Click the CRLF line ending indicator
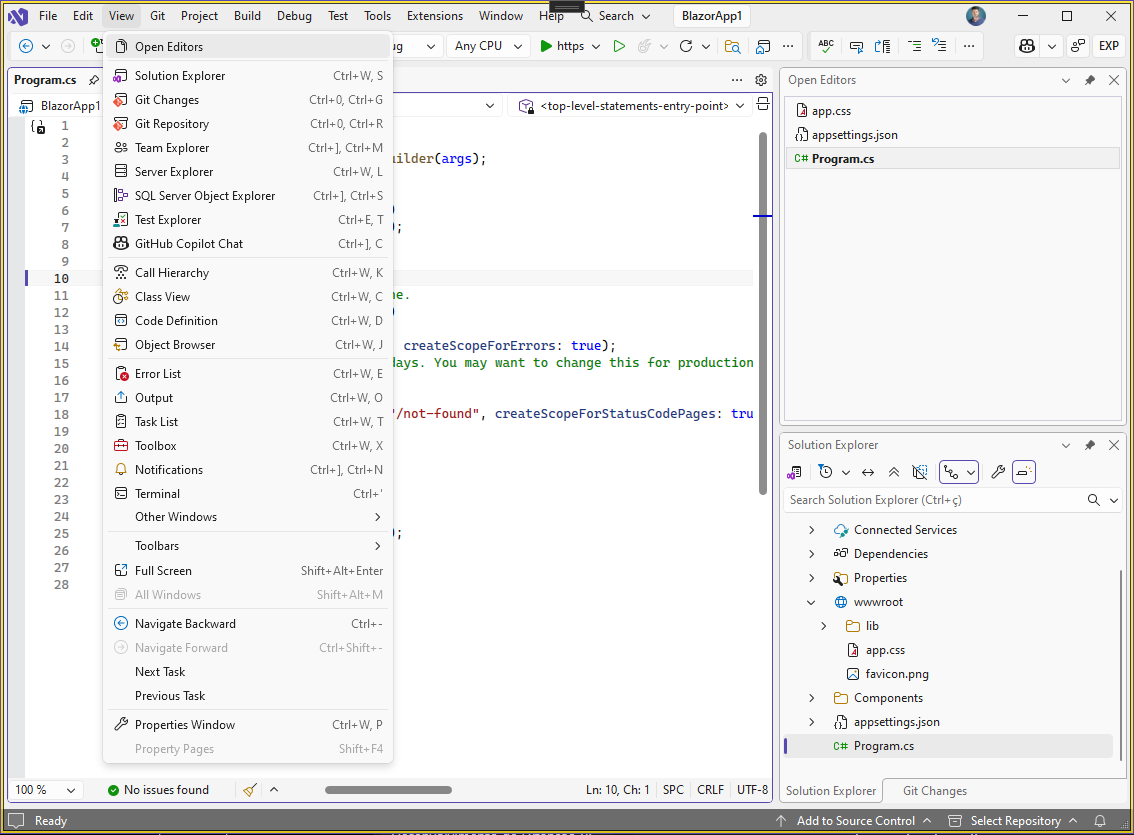 pyautogui.click(x=710, y=790)
